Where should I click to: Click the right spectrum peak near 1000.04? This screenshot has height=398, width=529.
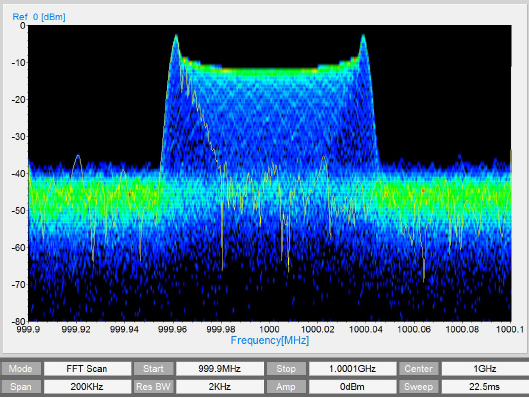click(x=363, y=36)
